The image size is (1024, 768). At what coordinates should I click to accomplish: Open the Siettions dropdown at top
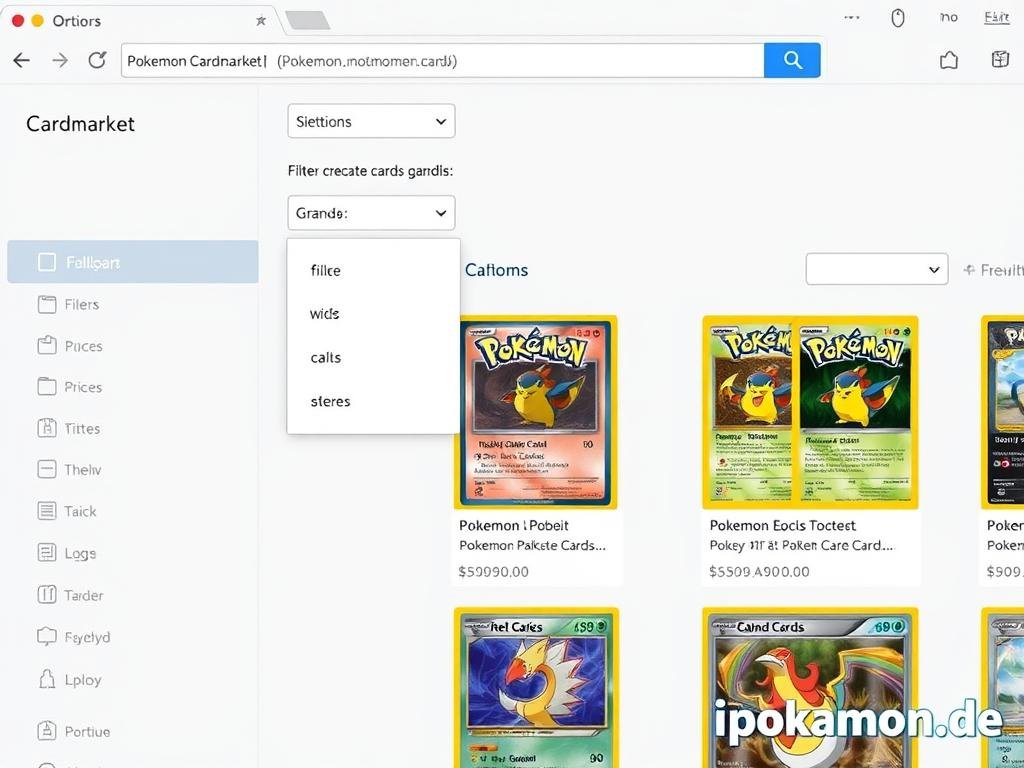tap(371, 121)
